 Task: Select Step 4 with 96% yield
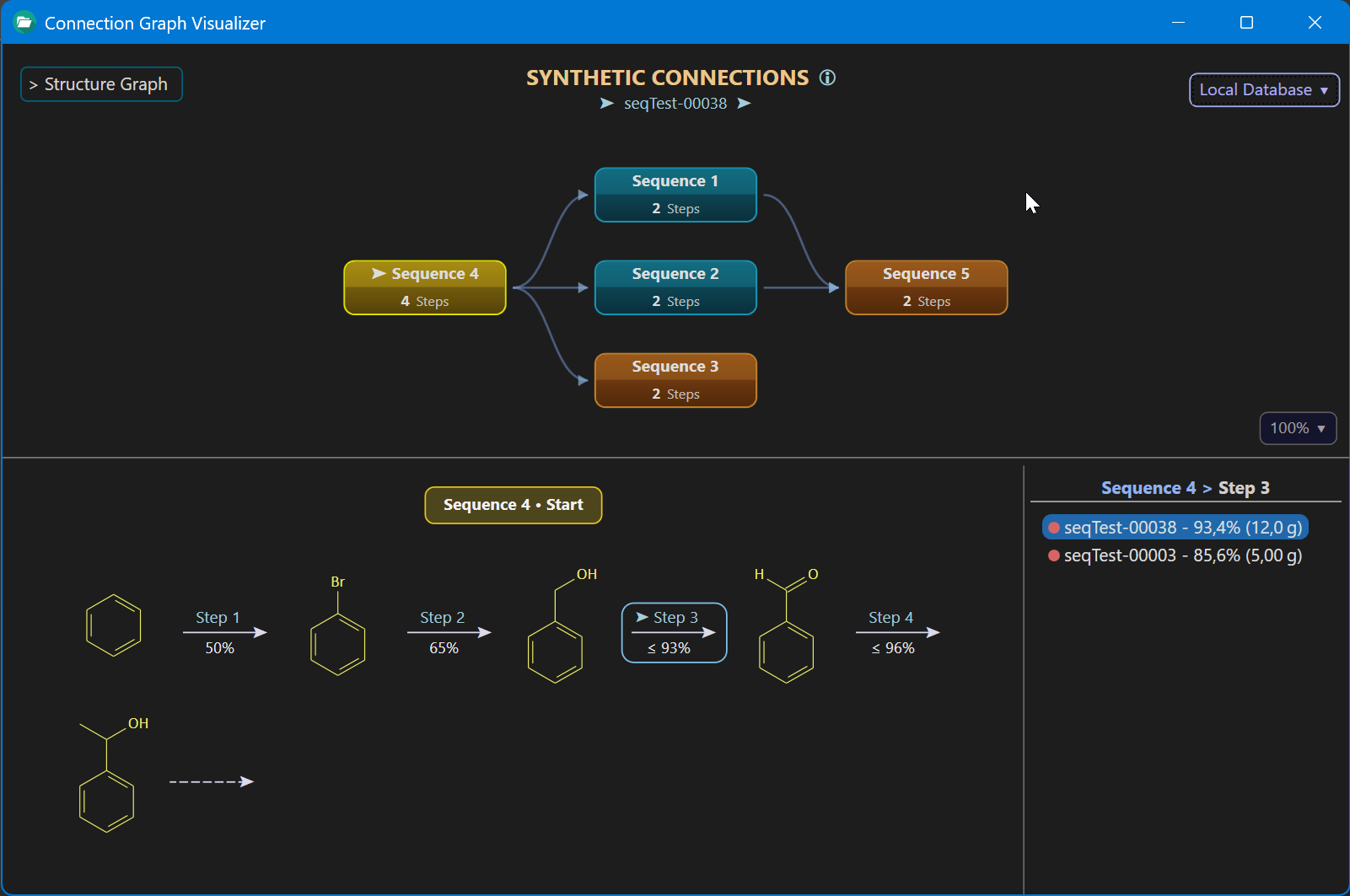894,632
